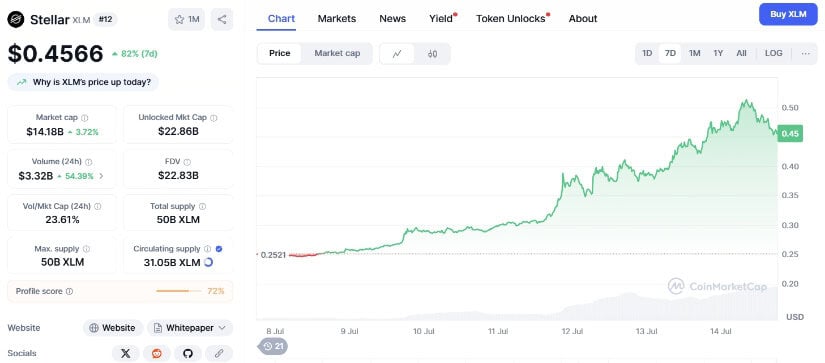The width and height of the screenshot is (825, 363).
Task: Switch to the line chart icon
Action: pos(397,54)
